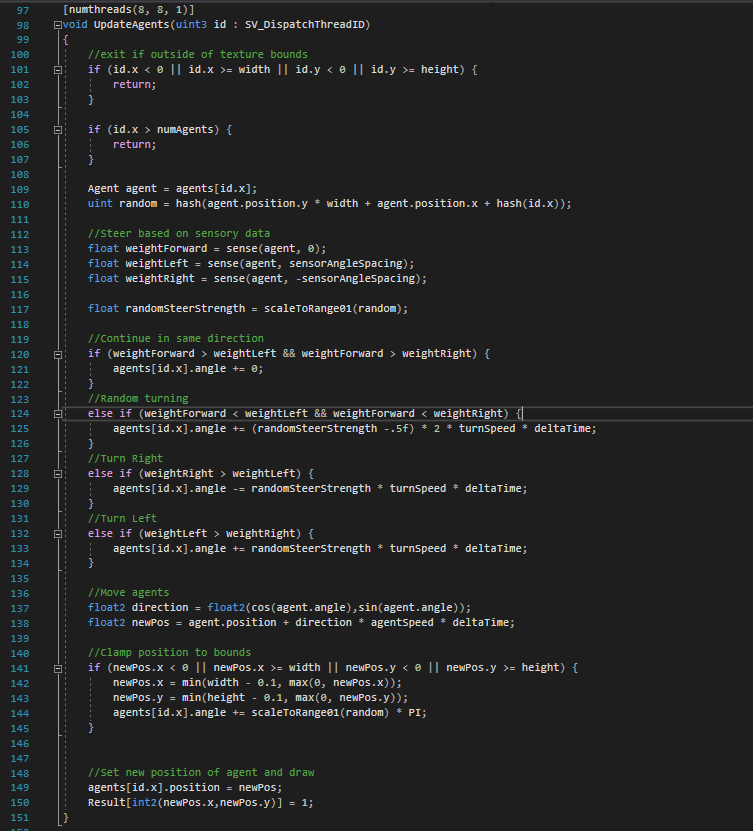The height and width of the screenshot is (831, 753).
Task: Click line number 109 in the gutter
Action: pos(21,189)
